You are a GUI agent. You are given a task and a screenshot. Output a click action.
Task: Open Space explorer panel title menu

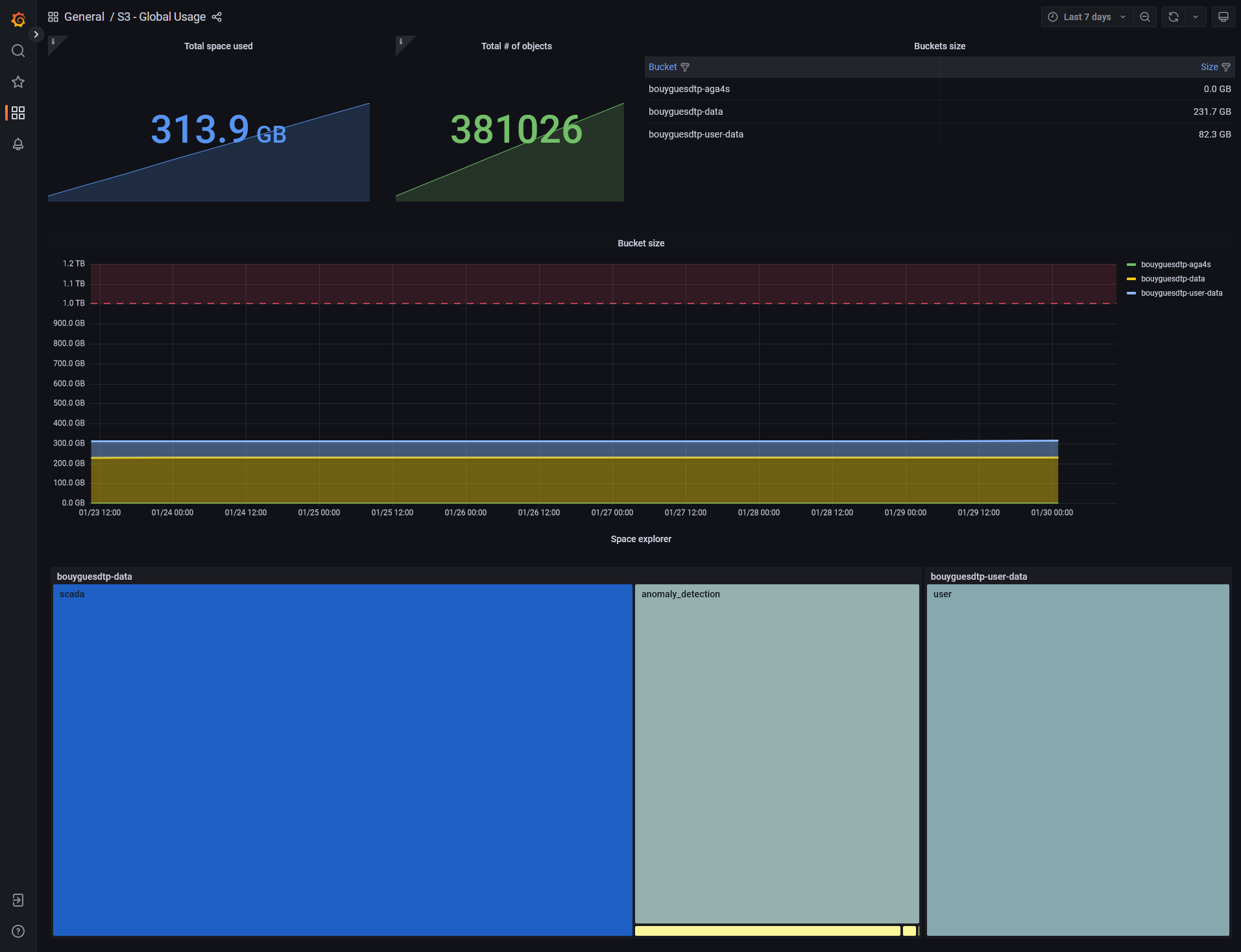[641, 539]
